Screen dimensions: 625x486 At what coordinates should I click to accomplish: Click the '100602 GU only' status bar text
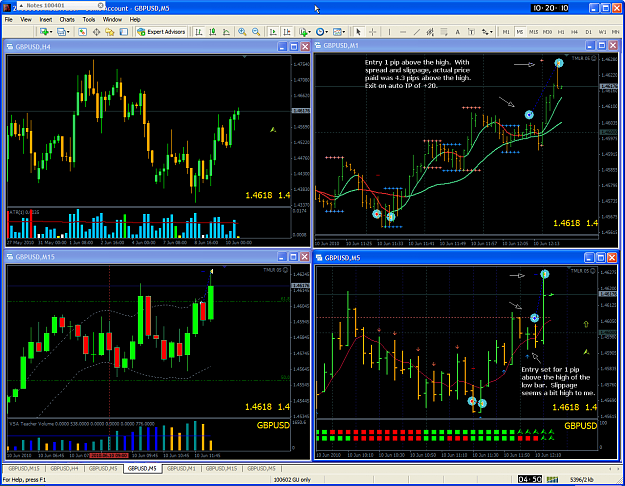point(292,480)
